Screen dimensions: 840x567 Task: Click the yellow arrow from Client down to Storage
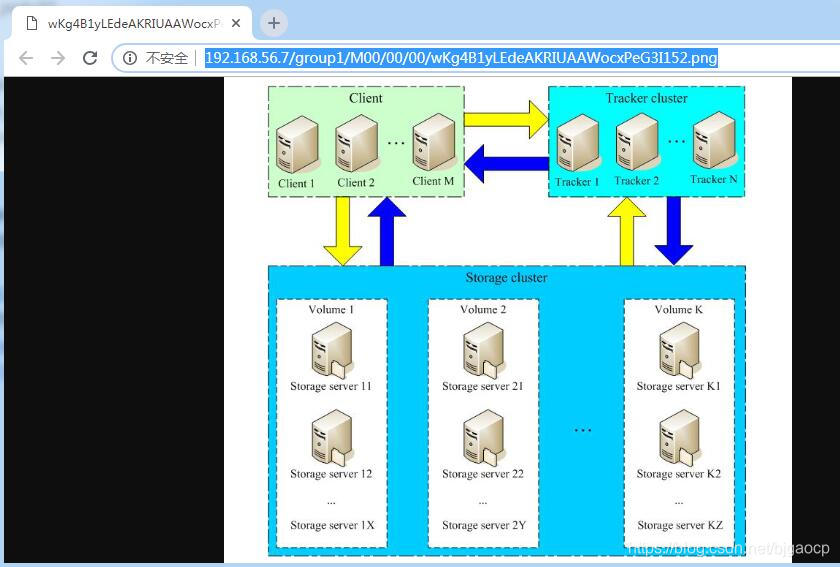click(x=343, y=231)
